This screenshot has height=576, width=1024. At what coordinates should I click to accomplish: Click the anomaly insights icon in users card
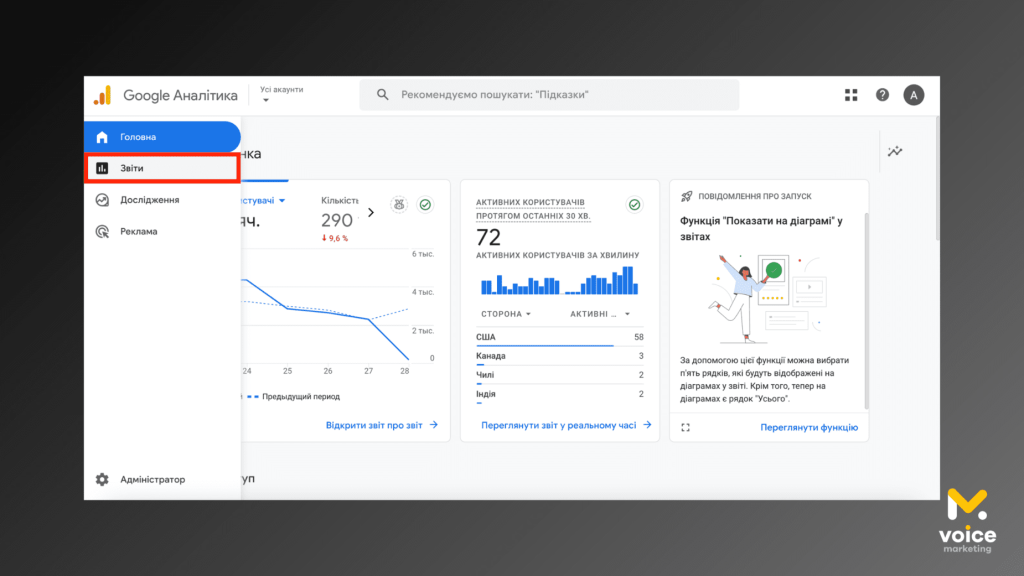tap(398, 205)
